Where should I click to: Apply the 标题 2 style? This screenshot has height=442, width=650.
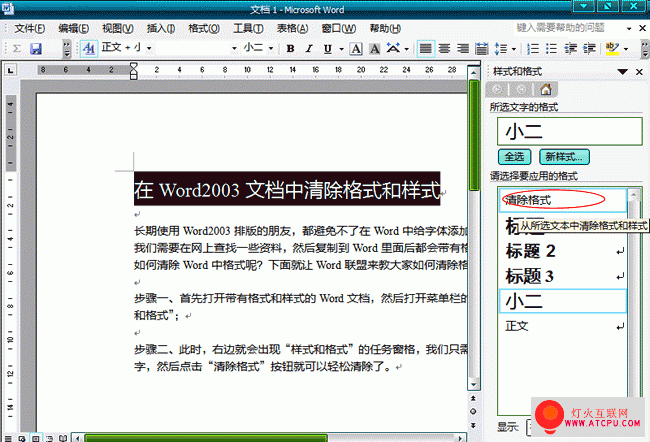pyautogui.click(x=563, y=251)
